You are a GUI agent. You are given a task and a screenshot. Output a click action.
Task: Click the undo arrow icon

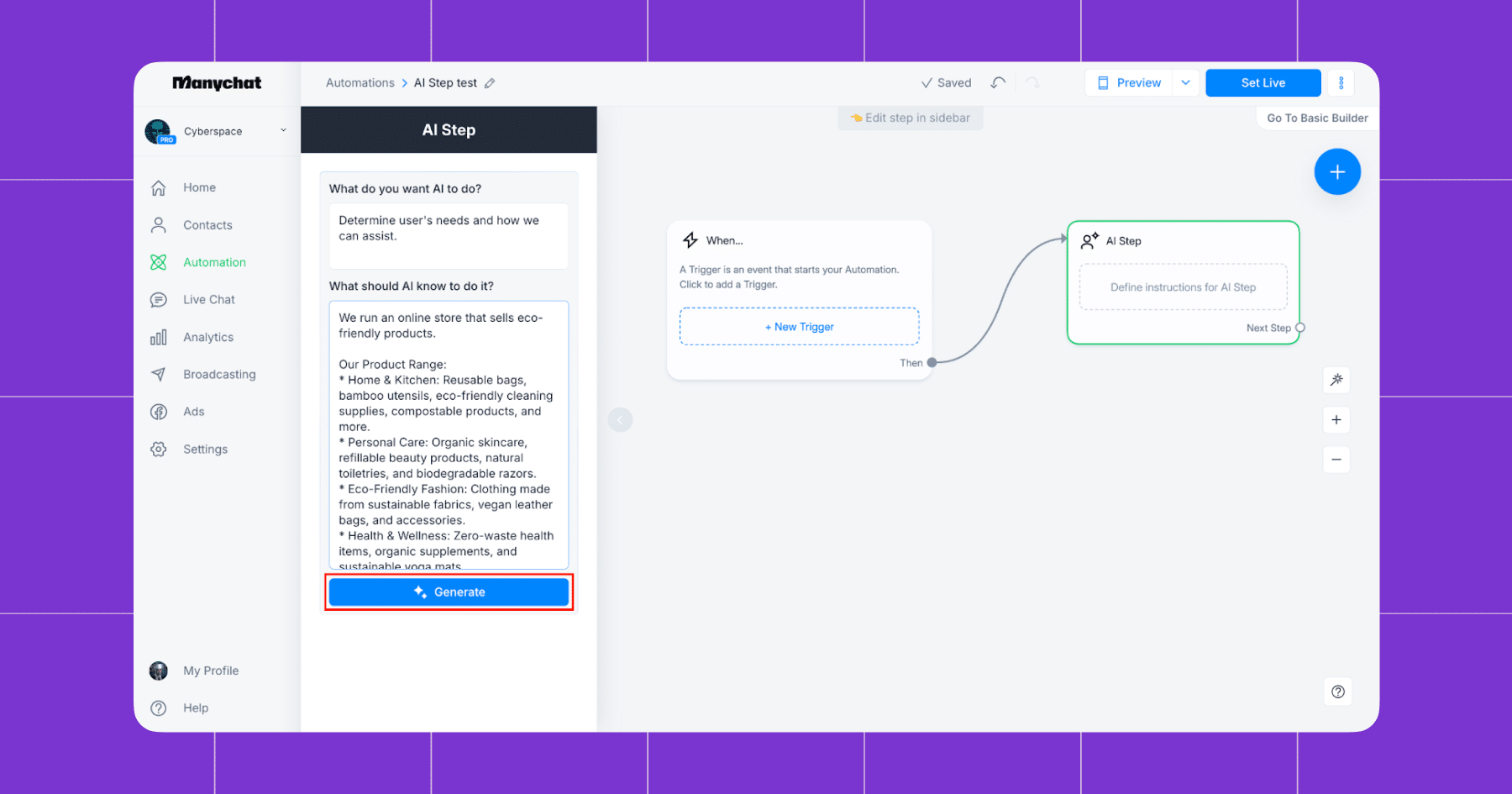[x=998, y=82]
